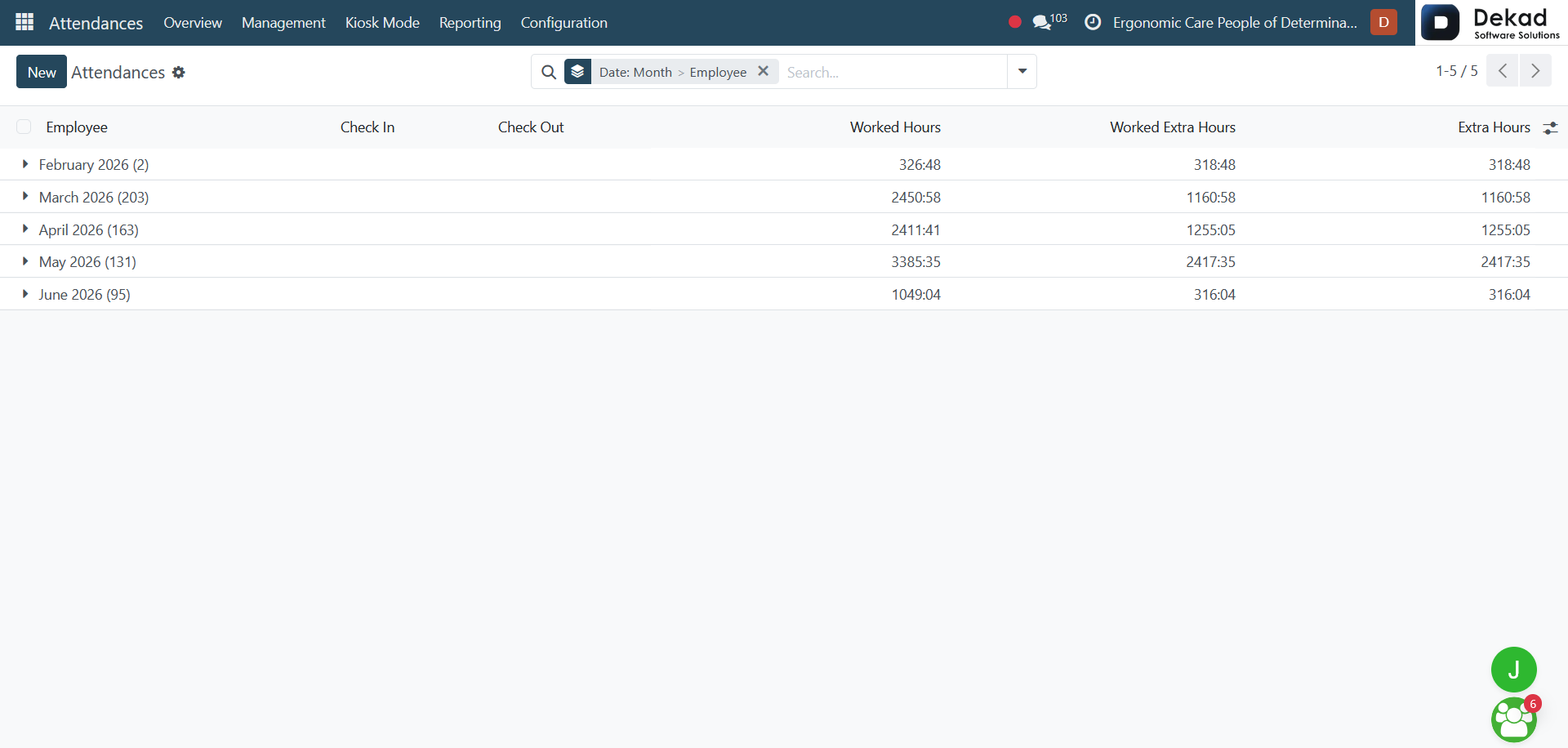The image size is (1568, 748).
Task: Go to previous page arrow
Action: pos(1503,71)
